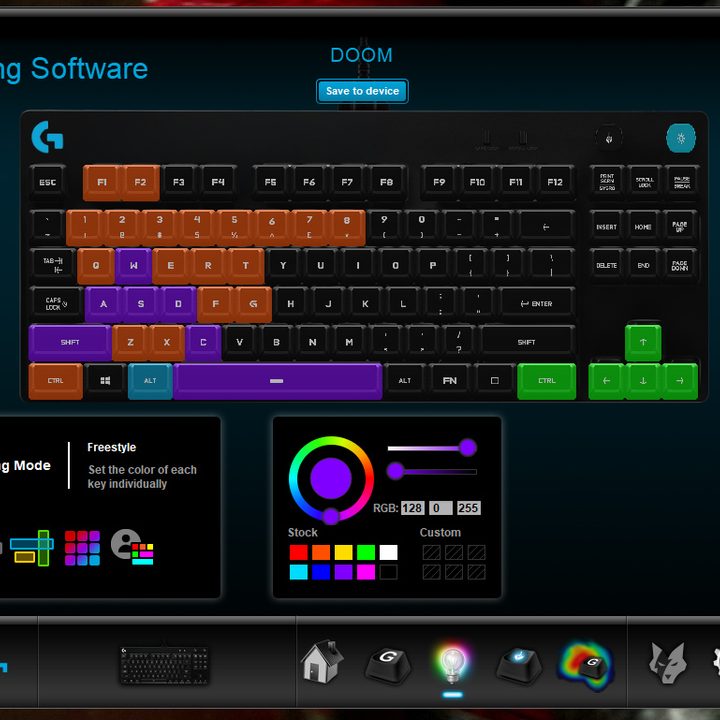Click the Save to device button
The width and height of the screenshot is (720, 720).
(362, 91)
